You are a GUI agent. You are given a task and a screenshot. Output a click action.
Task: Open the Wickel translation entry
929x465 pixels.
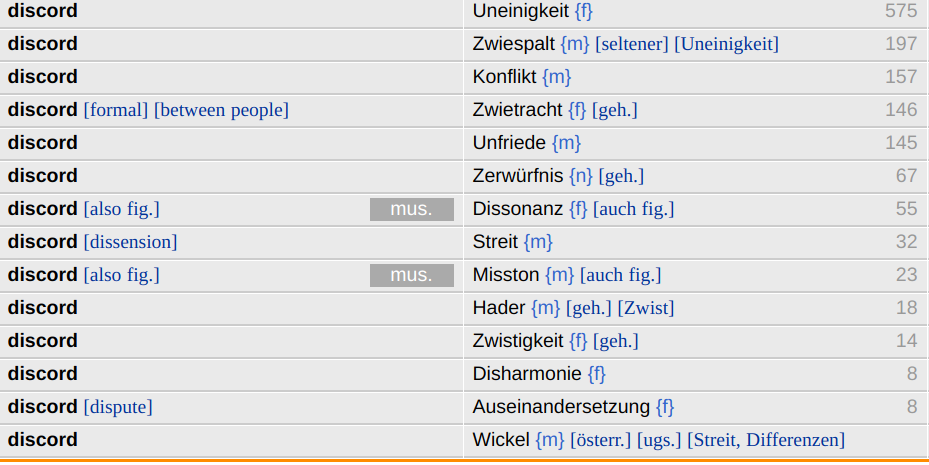(501, 440)
